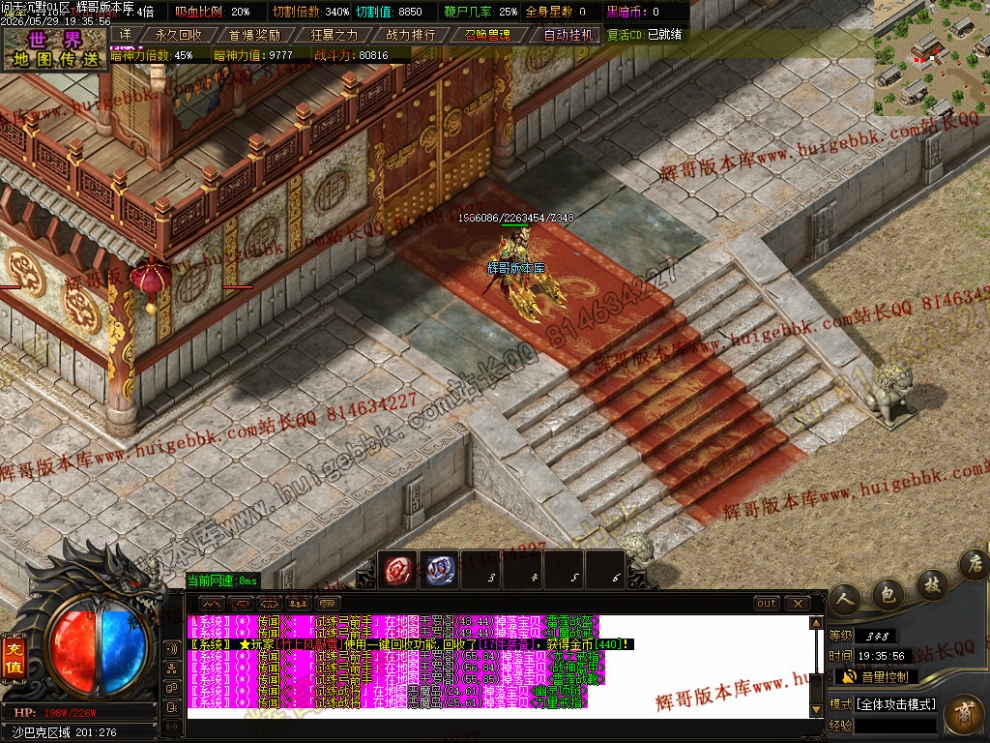Click the speaker icon in volume control

point(849,677)
